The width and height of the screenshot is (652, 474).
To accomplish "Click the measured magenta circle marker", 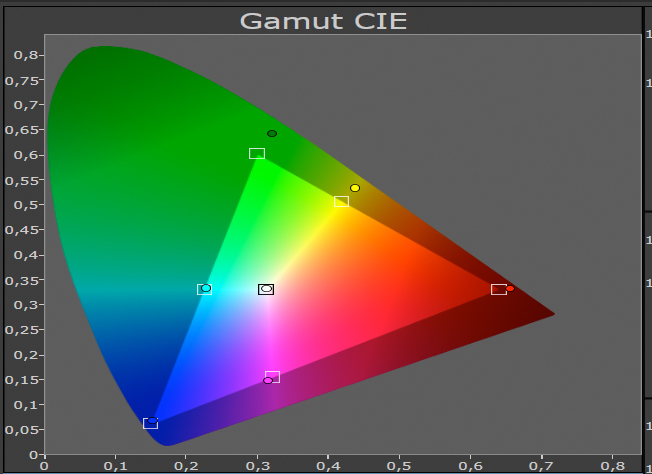I will [x=268, y=380].
